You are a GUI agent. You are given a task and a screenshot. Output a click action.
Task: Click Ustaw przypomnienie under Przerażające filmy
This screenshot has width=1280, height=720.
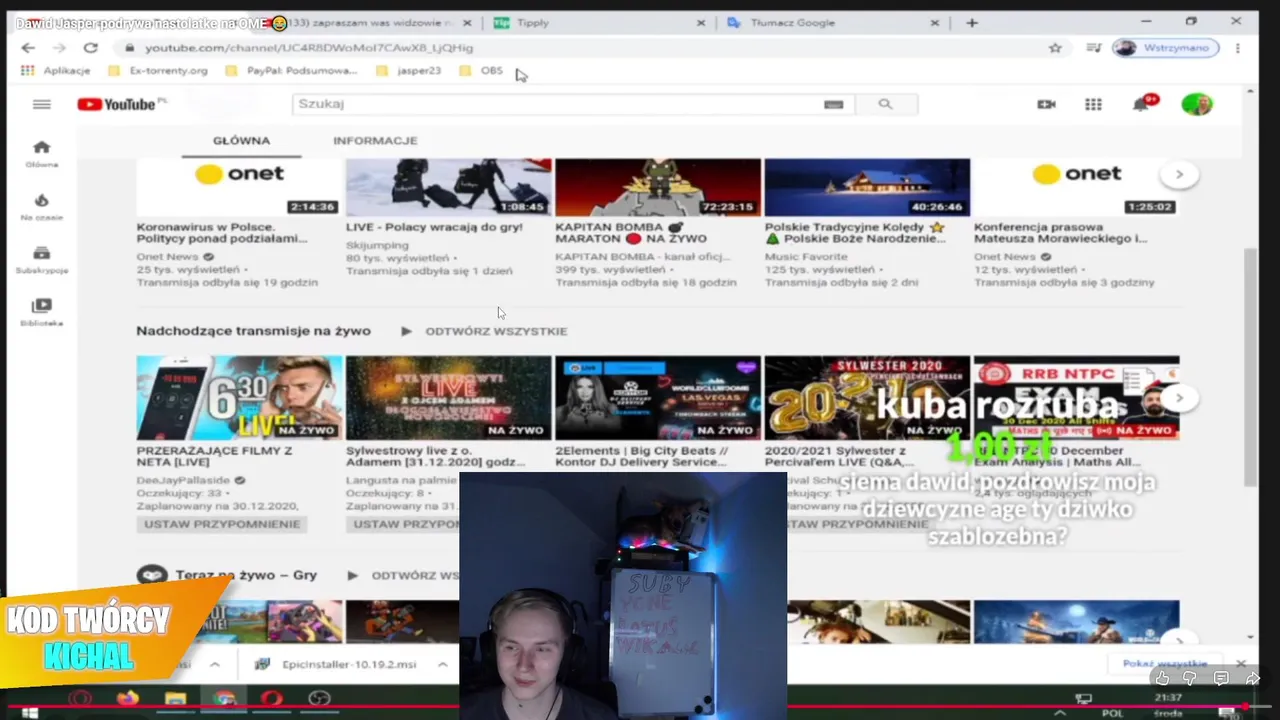222,524
